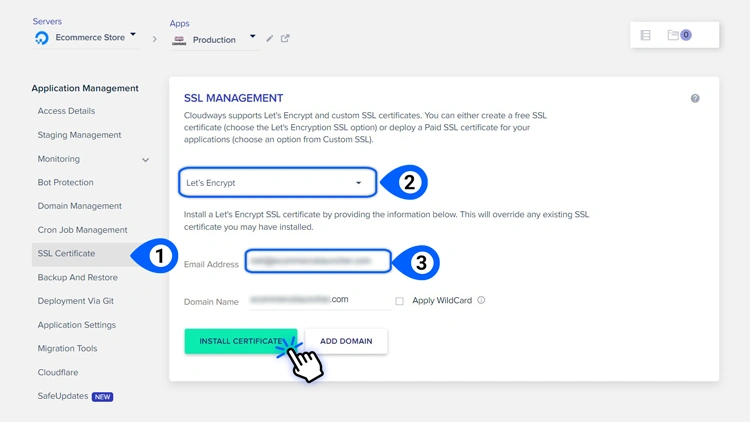The width and height of the screenshot is (750, 422).
Task: Click the Add Domain button
Action: tap(346, 341)
